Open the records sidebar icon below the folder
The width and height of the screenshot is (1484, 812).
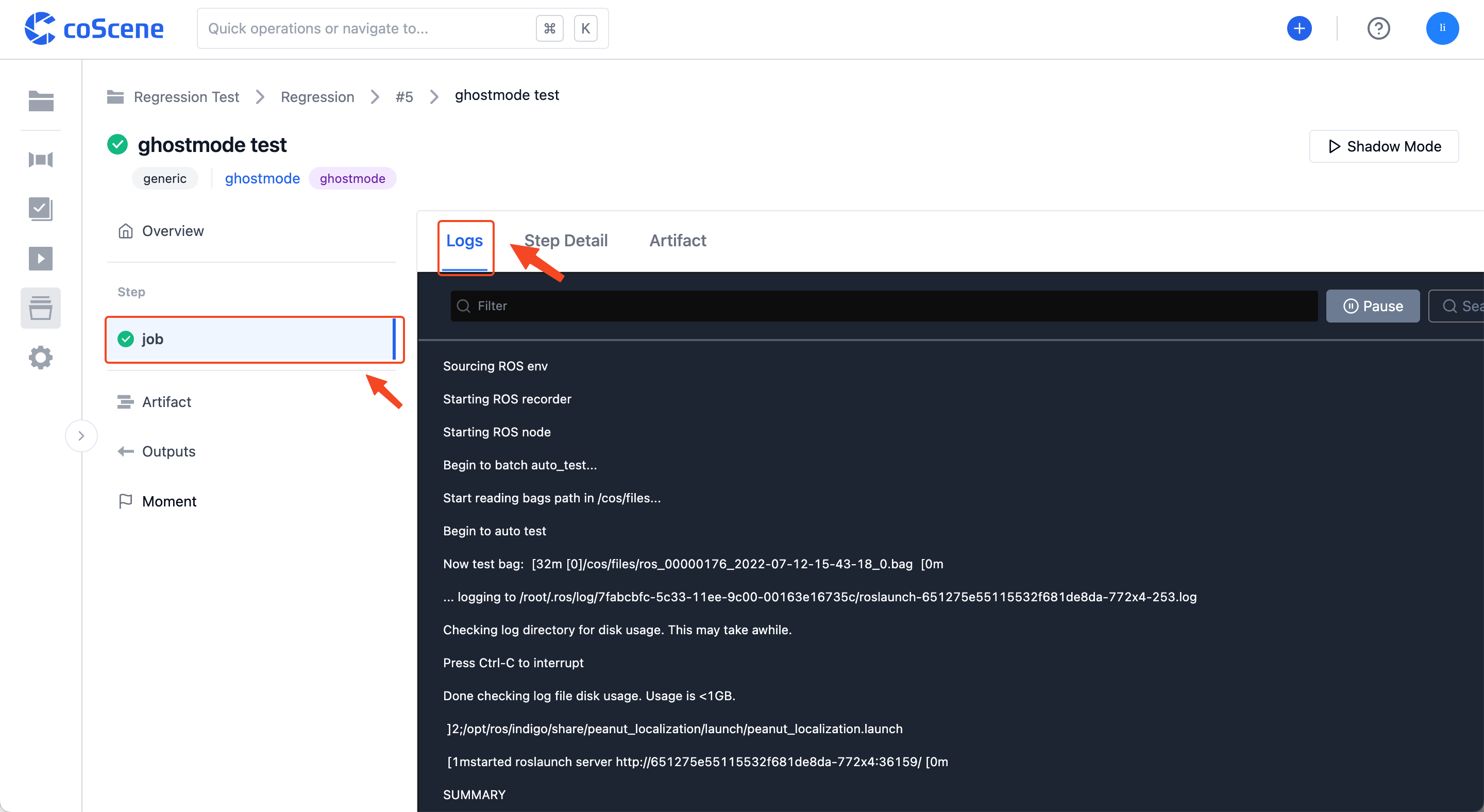point(41,160)
